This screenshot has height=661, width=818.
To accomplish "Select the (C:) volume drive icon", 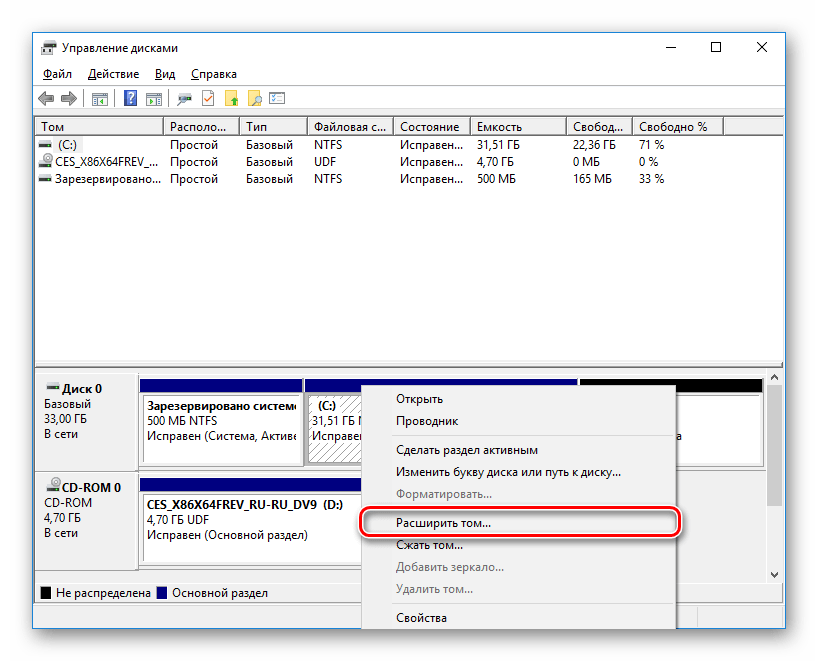I will (x=45, y=144).
